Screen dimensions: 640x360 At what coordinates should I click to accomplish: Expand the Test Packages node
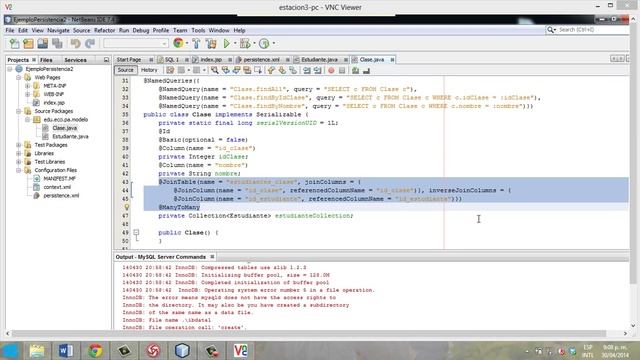pyautogui.click(x=19, y=145)
